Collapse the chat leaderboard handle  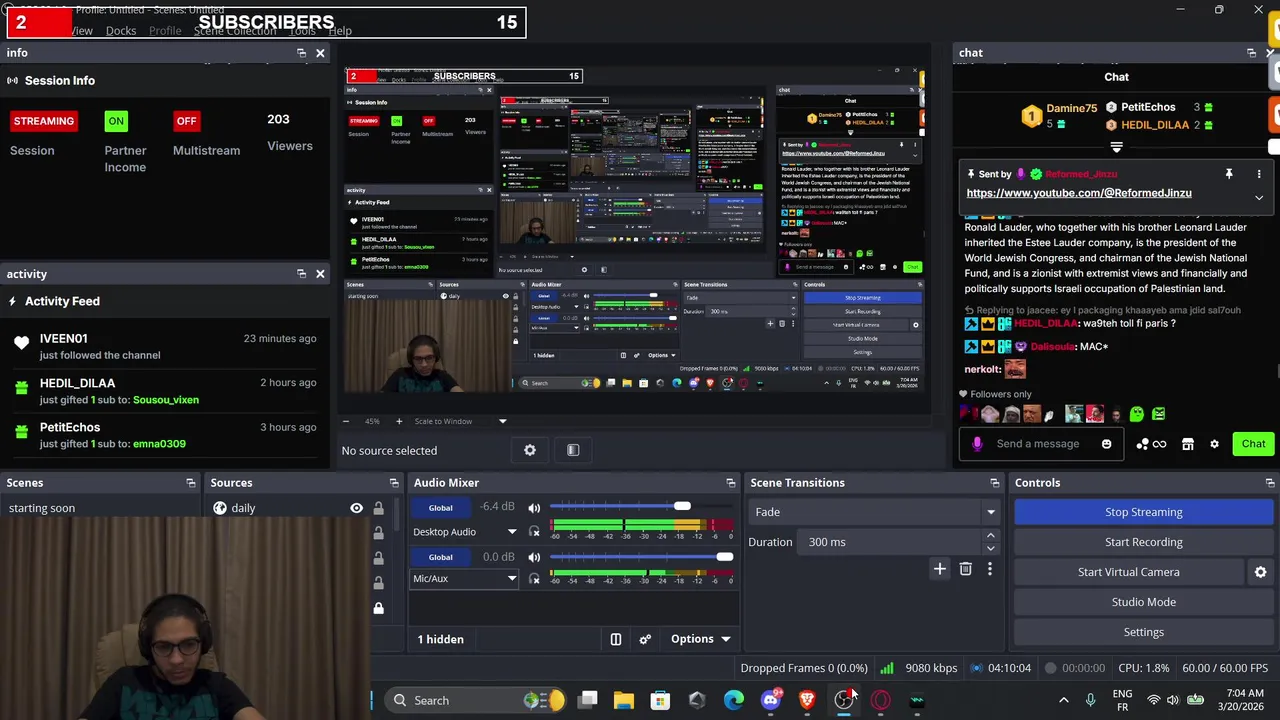point(1116,147)
